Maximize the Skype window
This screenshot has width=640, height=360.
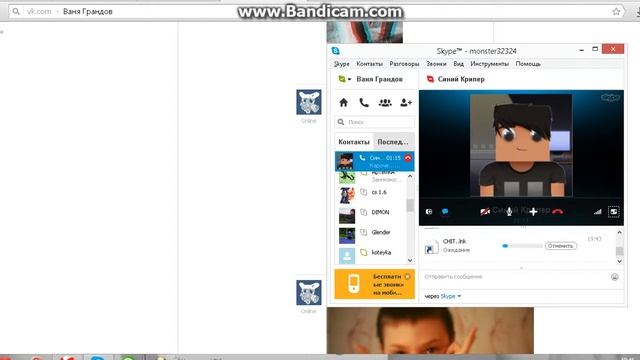(x=595, y=49)
